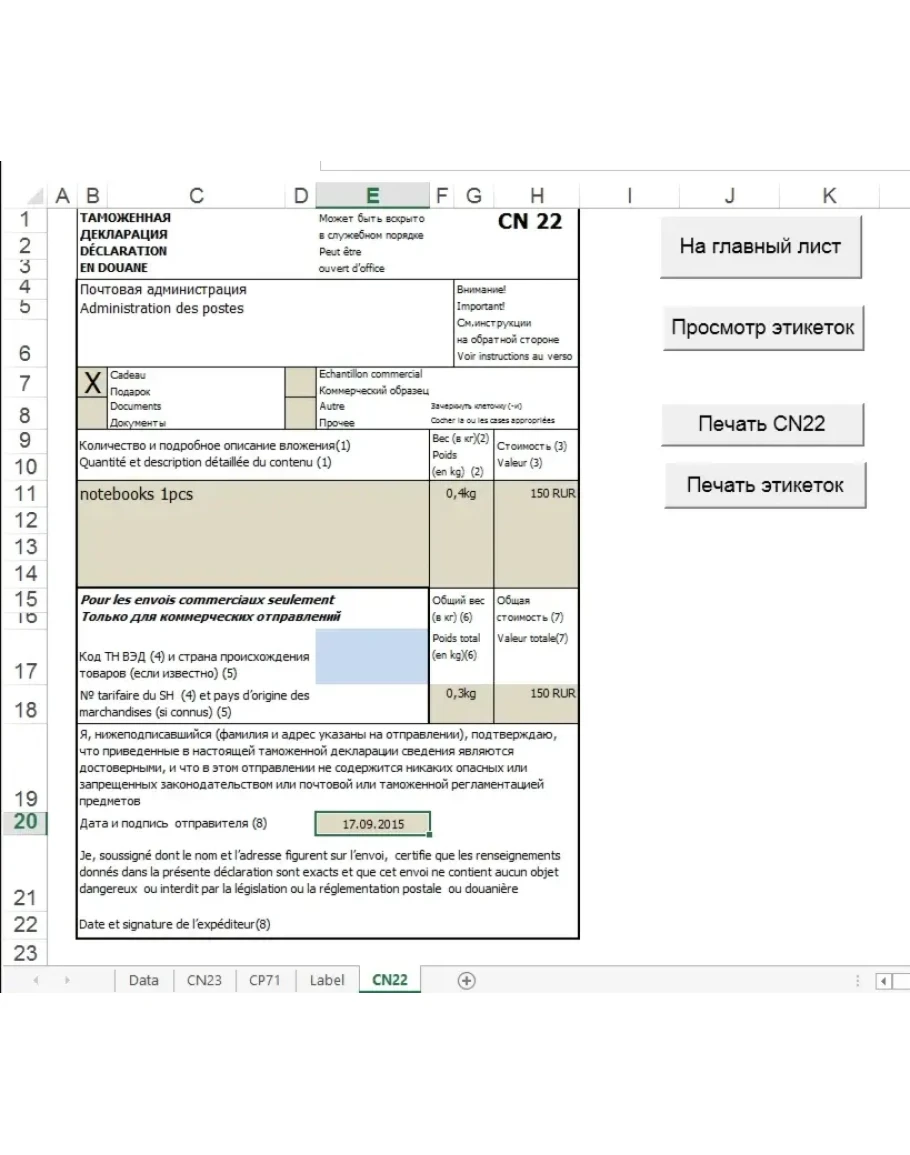Check the Autre (Прочее) box

point(299,413)
